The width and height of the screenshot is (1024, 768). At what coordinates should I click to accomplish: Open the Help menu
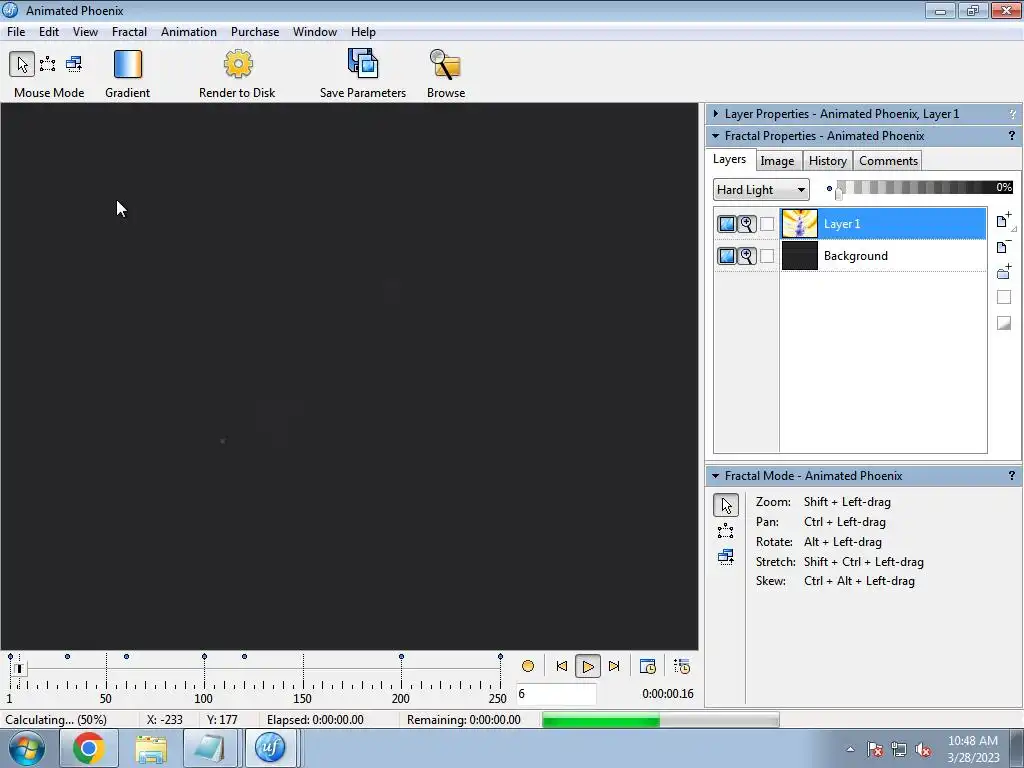[363, 31]
